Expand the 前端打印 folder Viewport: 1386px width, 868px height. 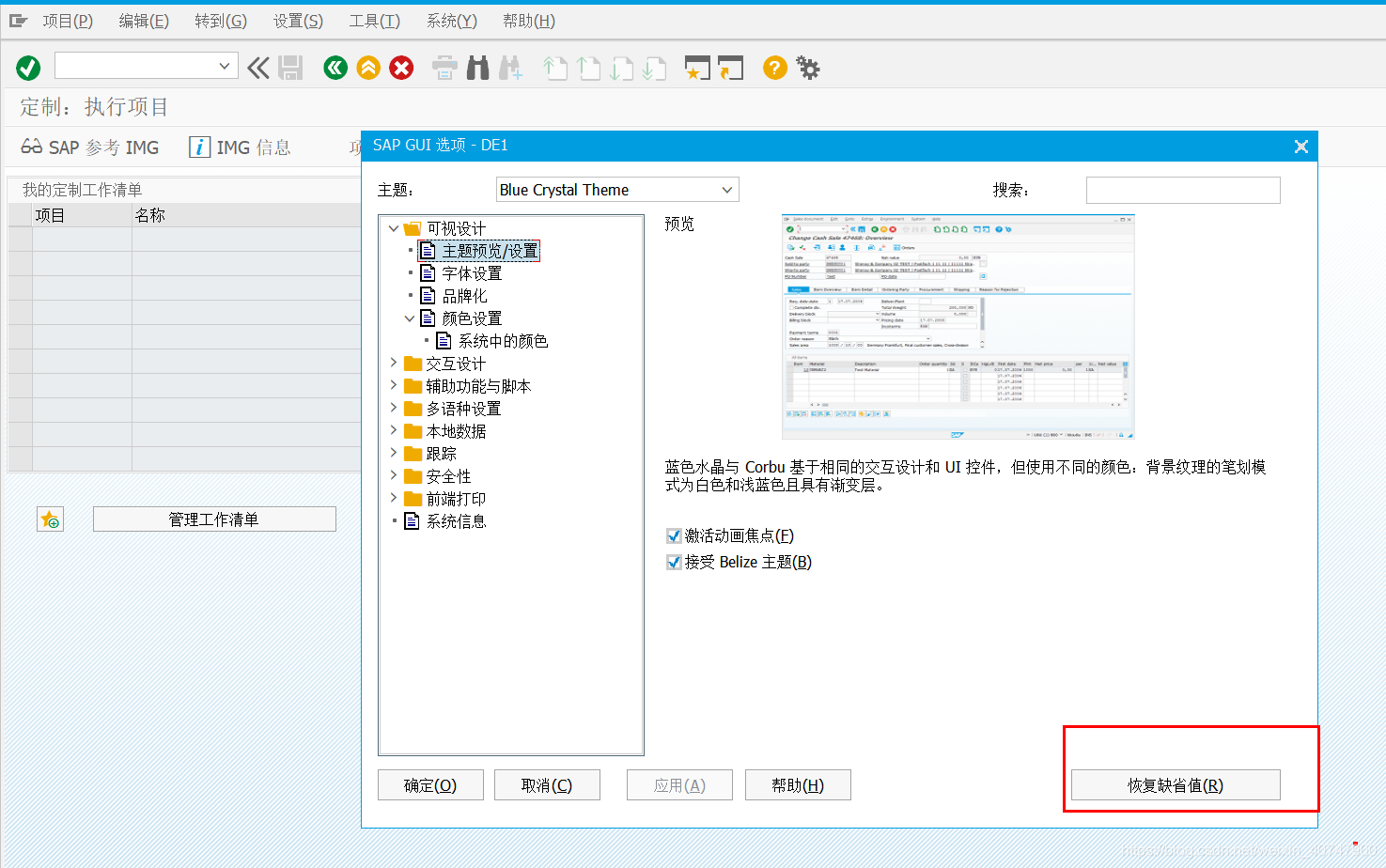[x=394, y=498]
